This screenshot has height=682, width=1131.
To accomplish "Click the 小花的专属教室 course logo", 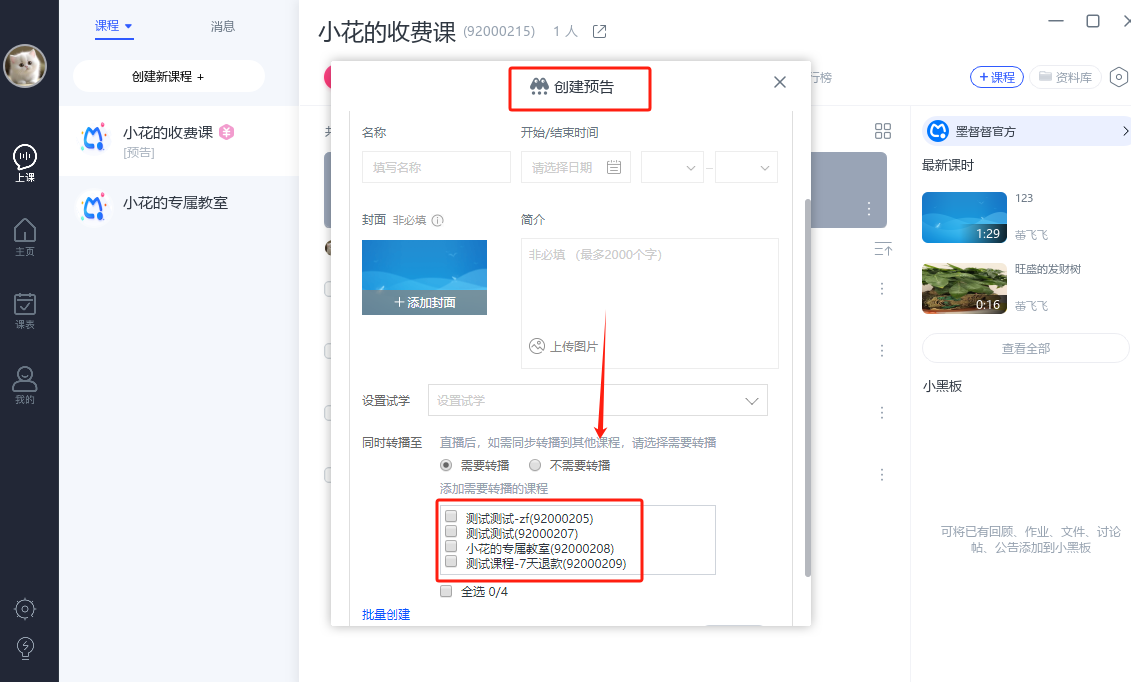I will 94,207.
